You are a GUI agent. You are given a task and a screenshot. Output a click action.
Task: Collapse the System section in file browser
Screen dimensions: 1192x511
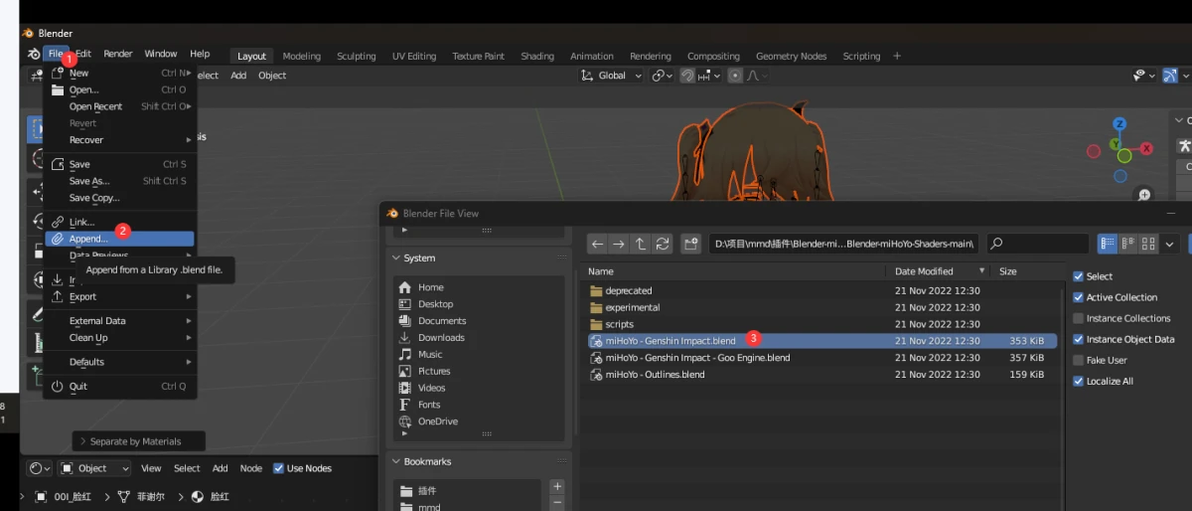coord(397,258)
